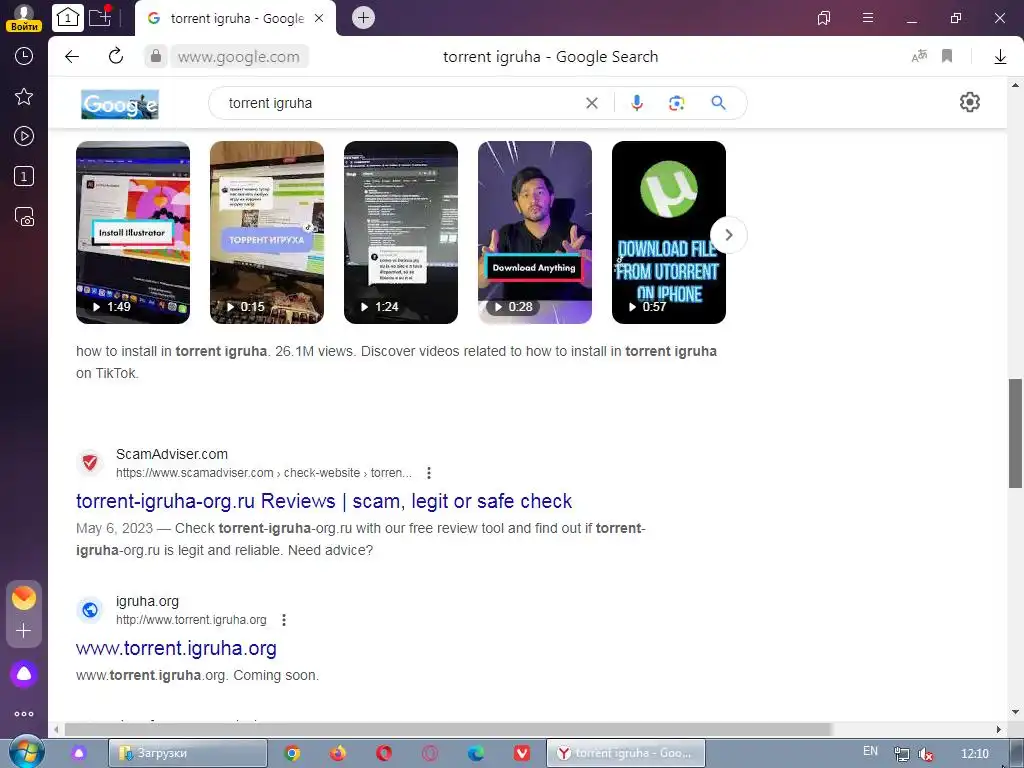Open the orange mail icon in sidebar

(24, 598)
